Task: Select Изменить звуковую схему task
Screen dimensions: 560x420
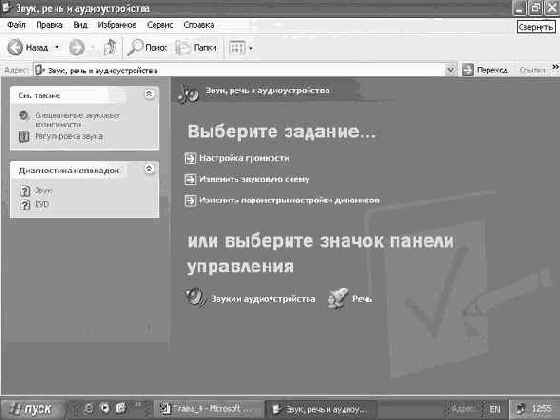Action: point(254,179)
